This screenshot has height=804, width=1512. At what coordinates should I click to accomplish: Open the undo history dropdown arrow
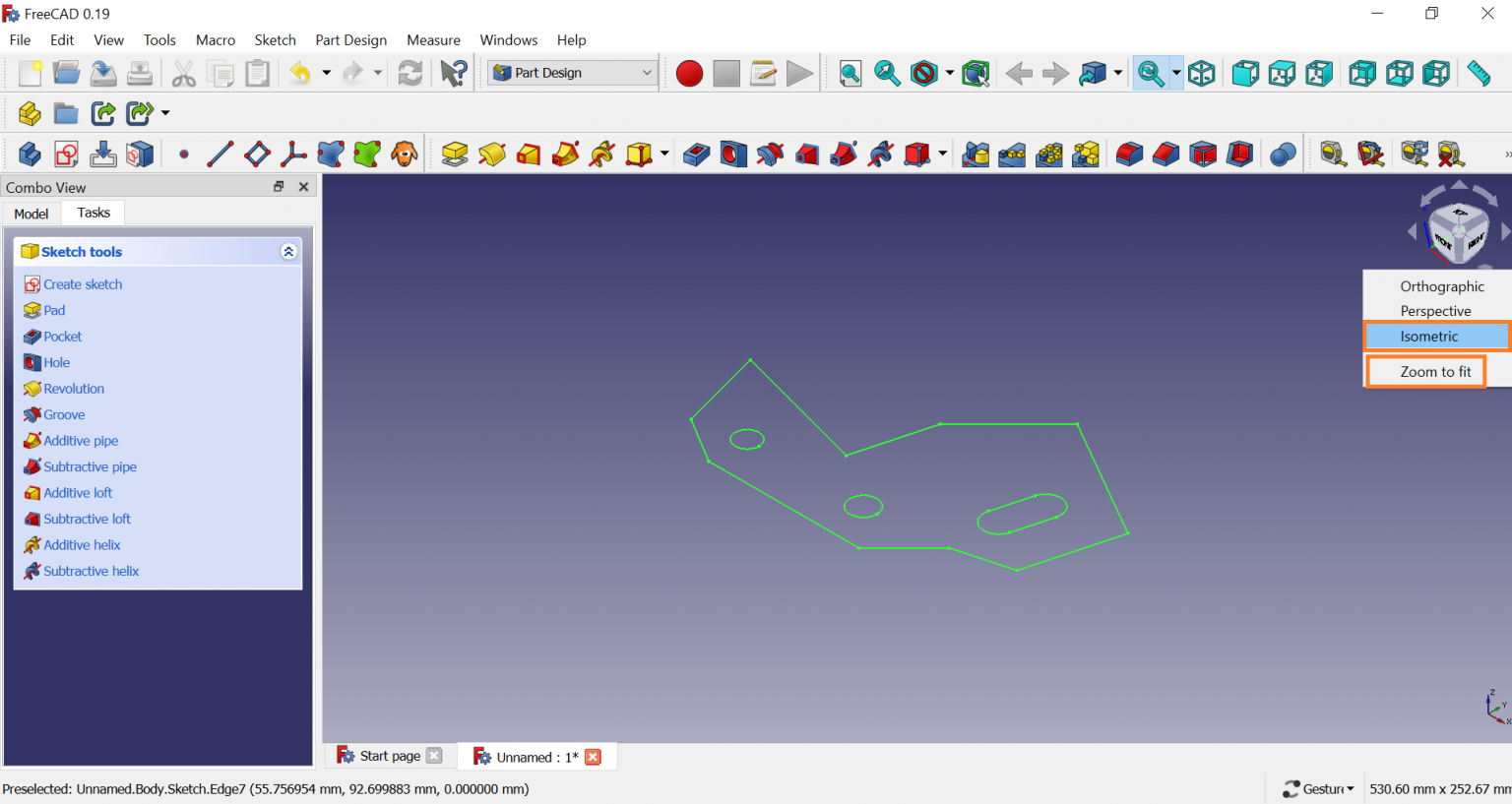(x=327, y=74)
